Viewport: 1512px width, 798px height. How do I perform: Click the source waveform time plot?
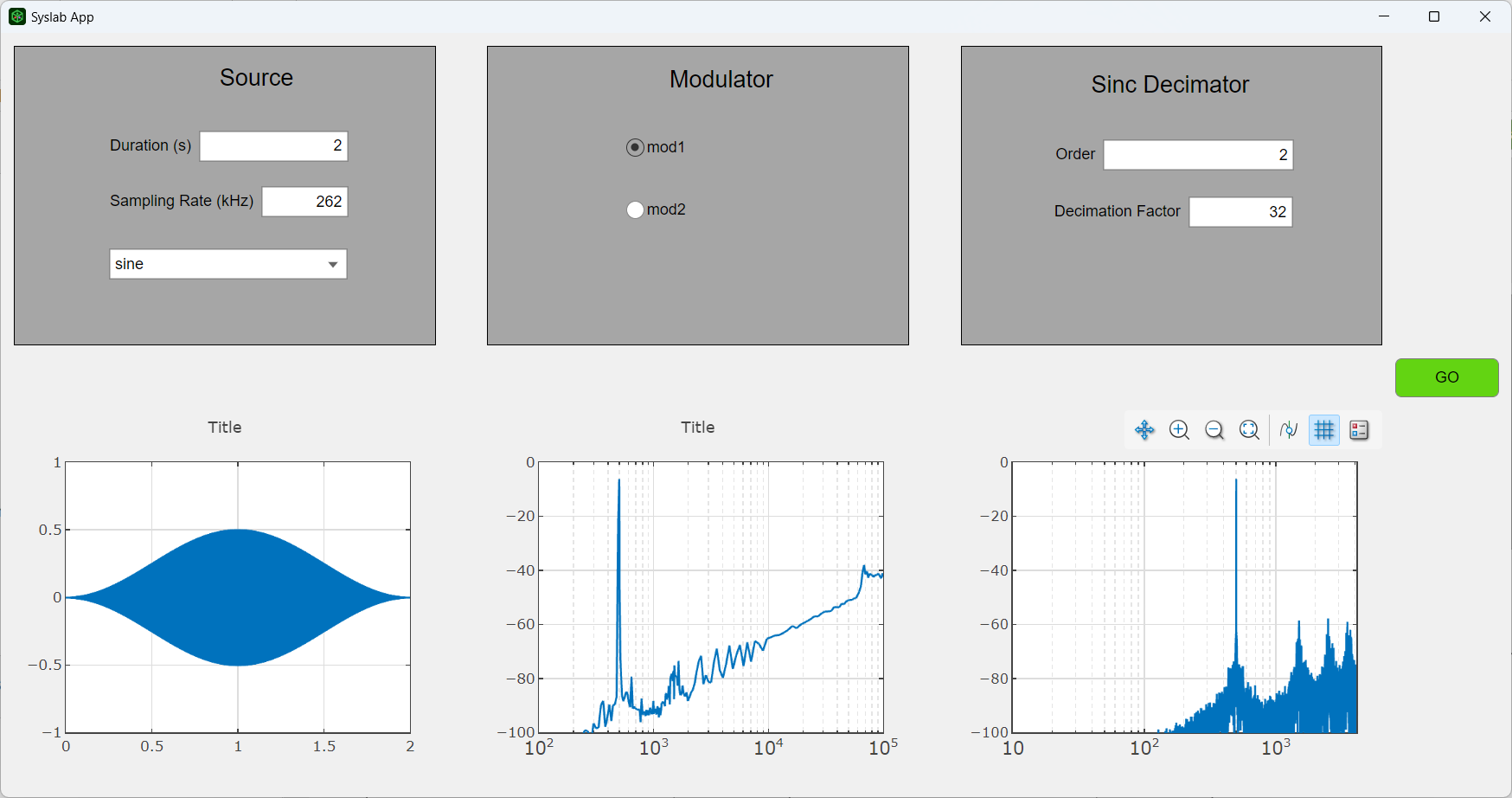point(238,597)
